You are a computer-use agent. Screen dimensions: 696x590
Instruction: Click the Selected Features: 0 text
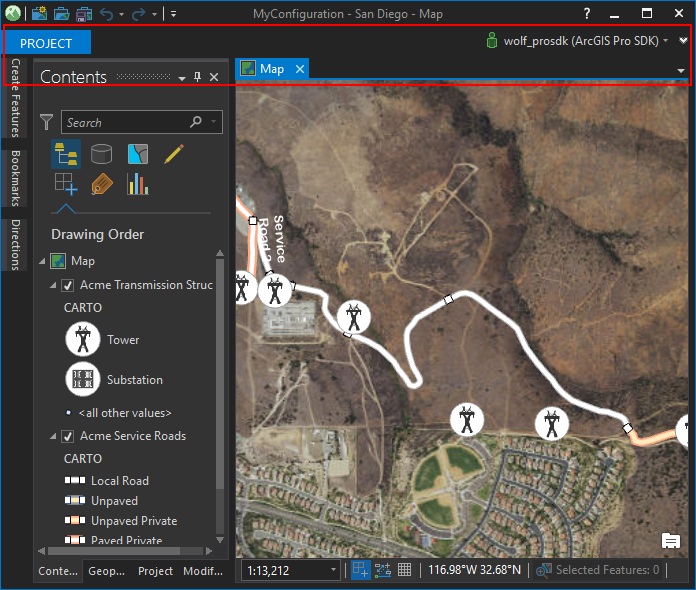point(607,570)
